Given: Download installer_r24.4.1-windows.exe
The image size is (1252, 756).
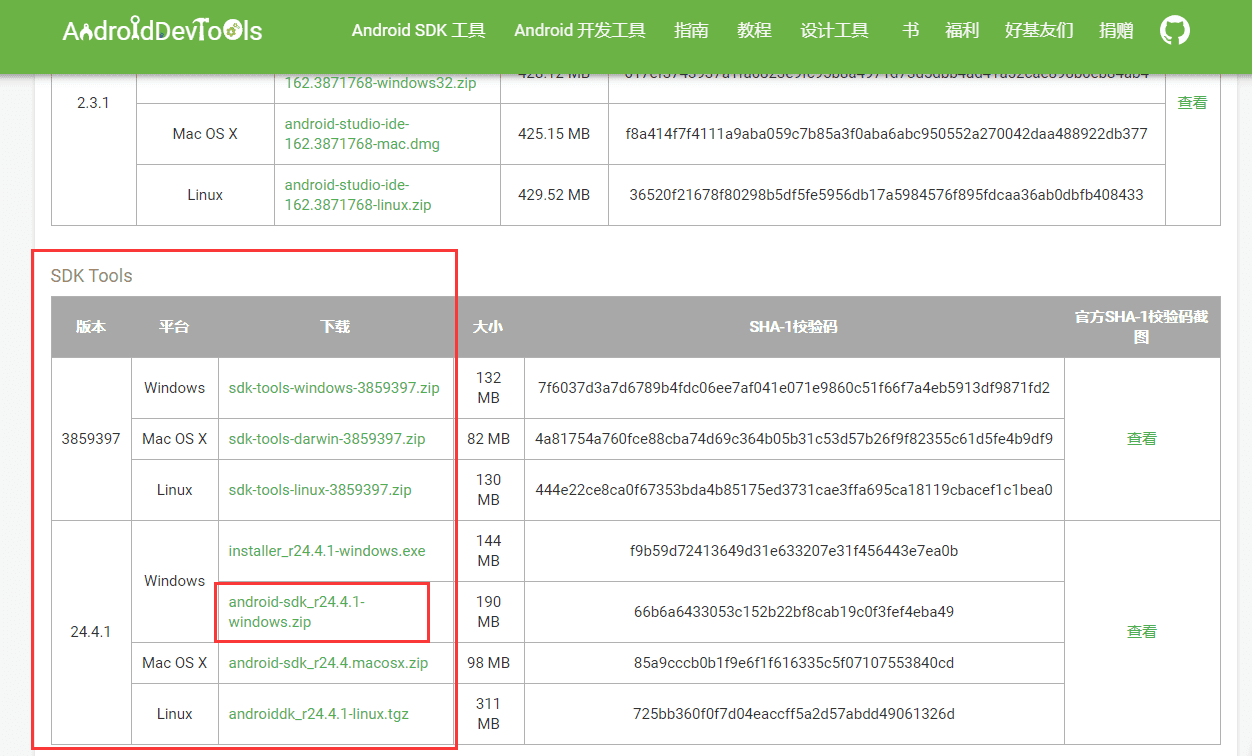Looking at the screenshot, I should [x=327, y=551].
